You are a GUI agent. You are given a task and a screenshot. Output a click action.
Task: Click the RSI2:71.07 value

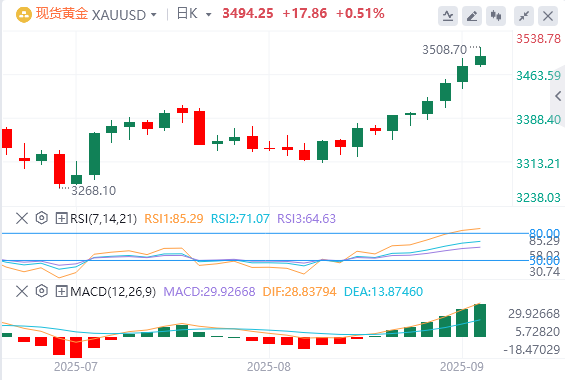tap(240, 219)
